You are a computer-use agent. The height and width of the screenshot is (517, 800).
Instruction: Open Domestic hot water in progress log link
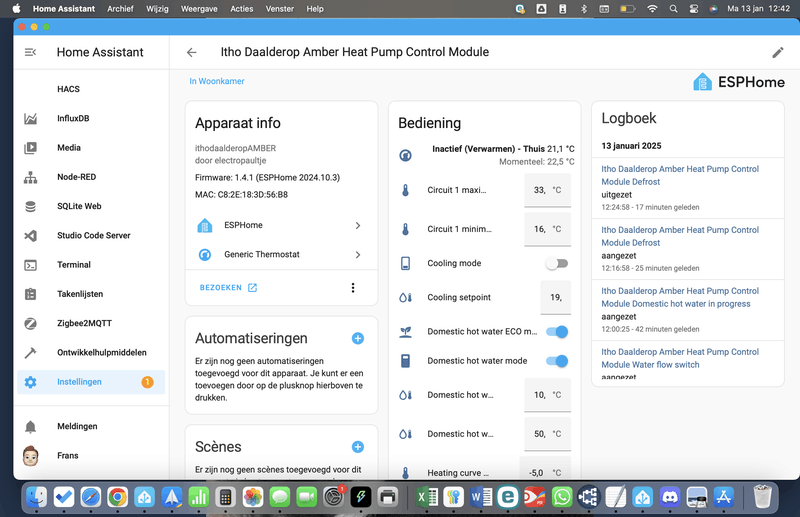coord(680,297)
